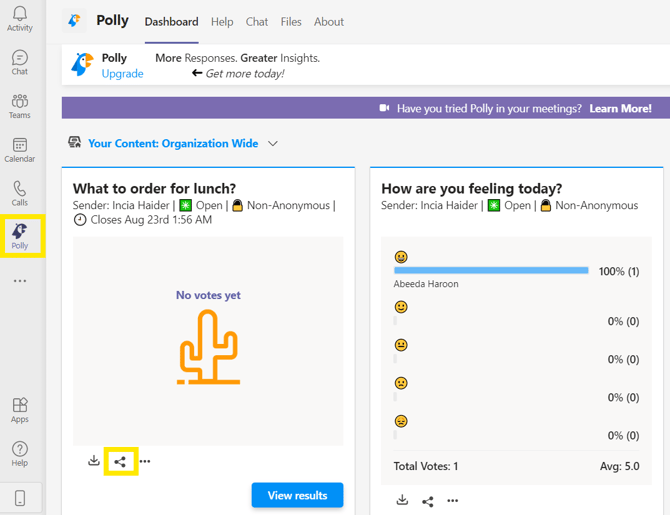The width and height of the screenshot is (670, 515).
Task: Expand the Your Content: Organization Wide dropdown
Action: pyautogui.click(x=273, y=144)
